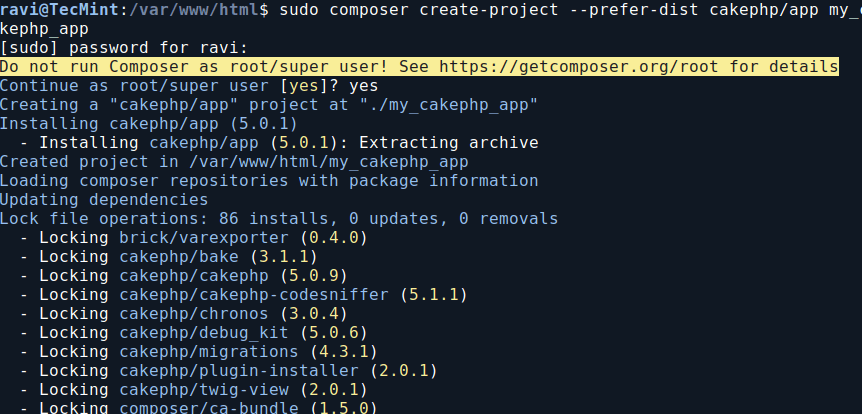Click the brick/varexporter package name

[204, 238]
